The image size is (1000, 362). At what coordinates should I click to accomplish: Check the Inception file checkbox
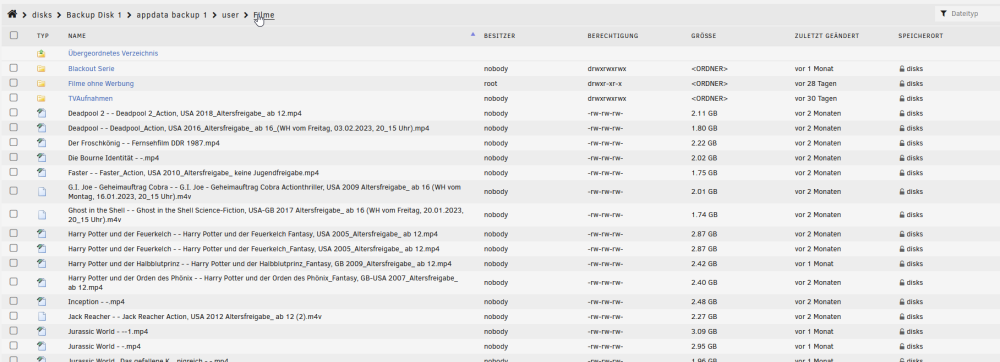[x=13, y=301]
